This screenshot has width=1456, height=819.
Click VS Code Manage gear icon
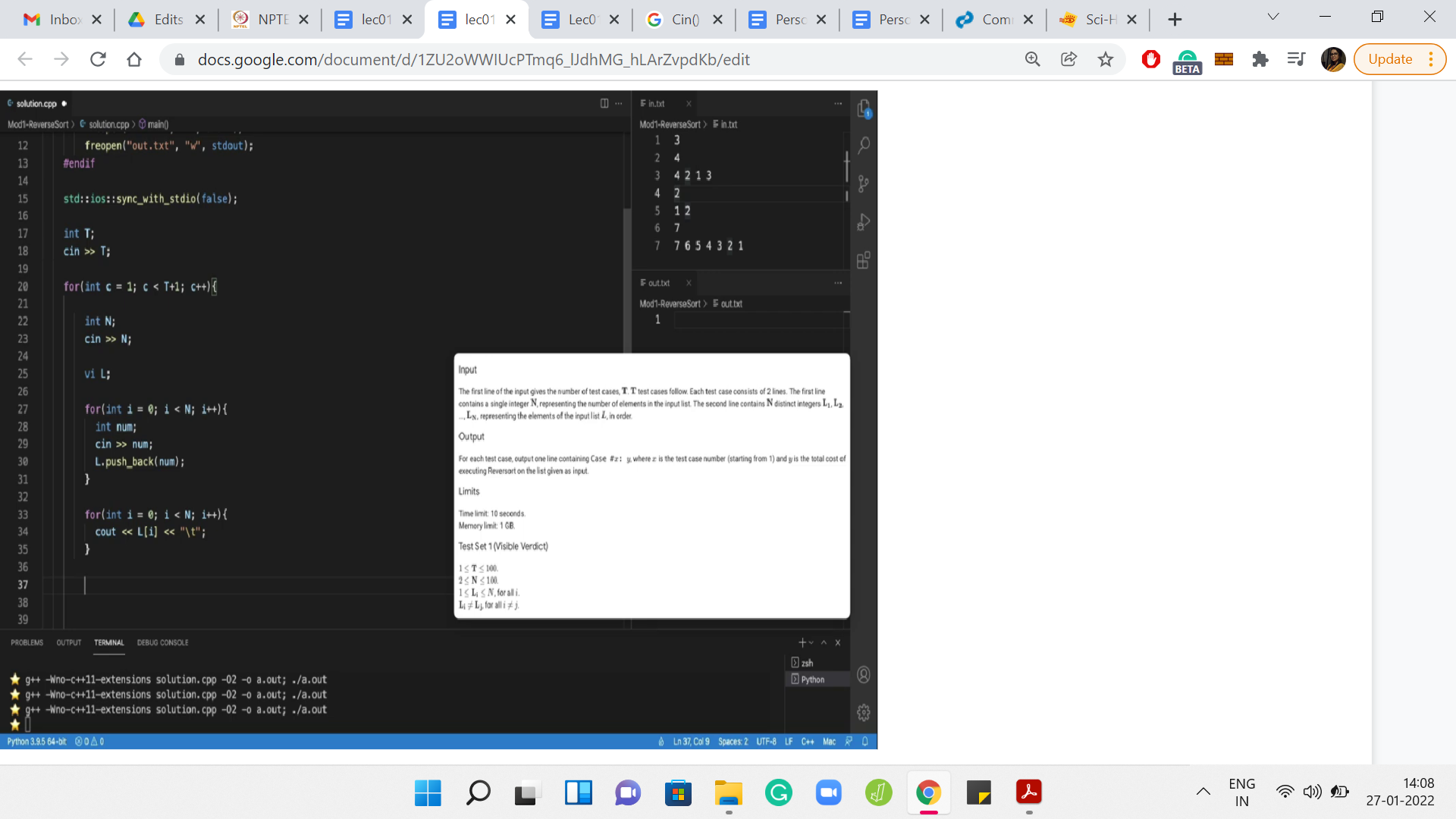[864, 713]
